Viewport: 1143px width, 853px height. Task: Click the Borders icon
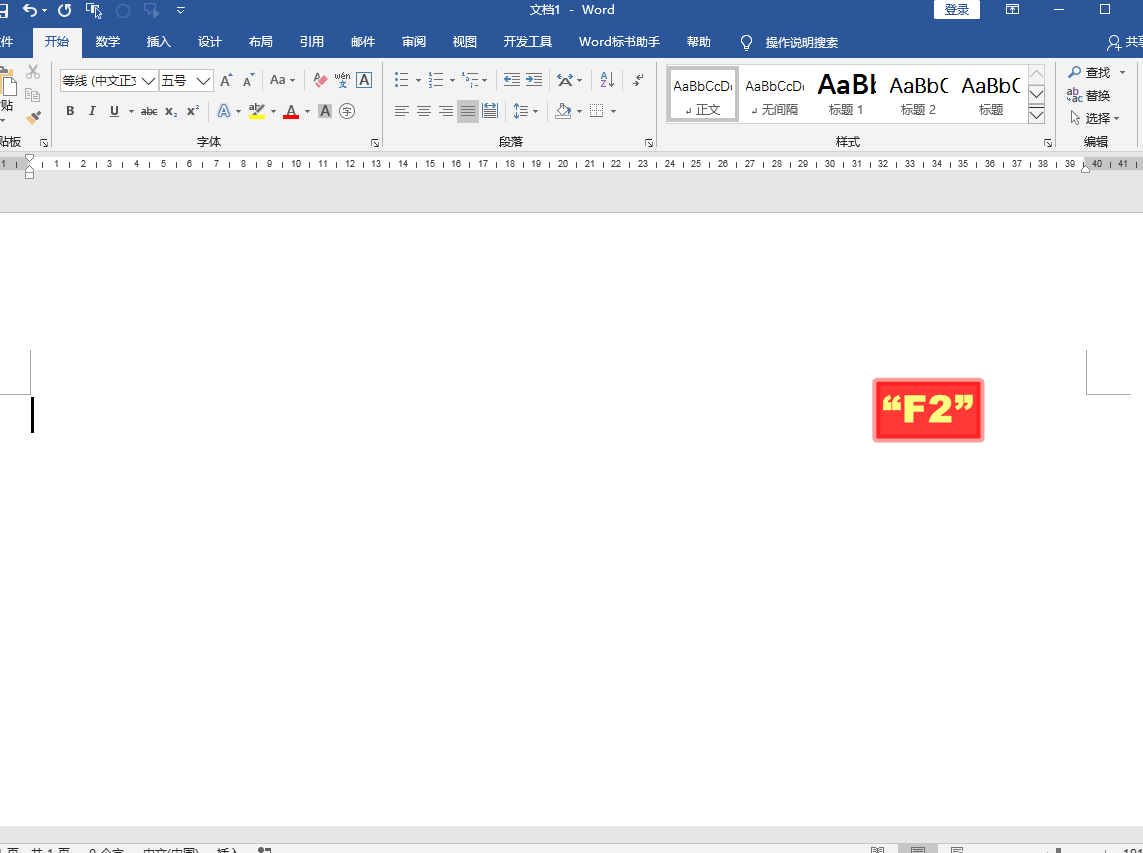596,111
